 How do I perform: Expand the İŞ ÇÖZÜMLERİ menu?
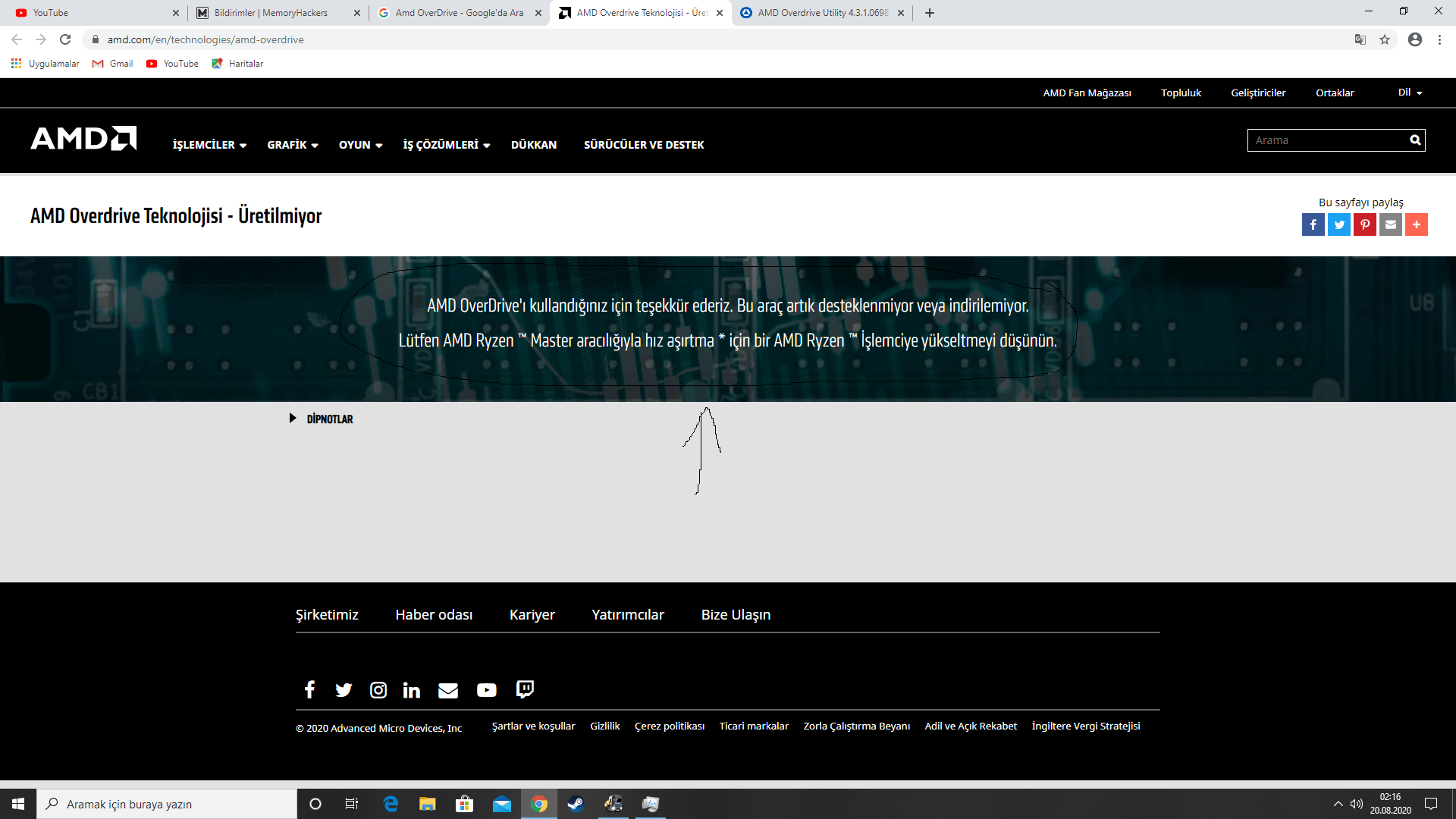[447, 145]
